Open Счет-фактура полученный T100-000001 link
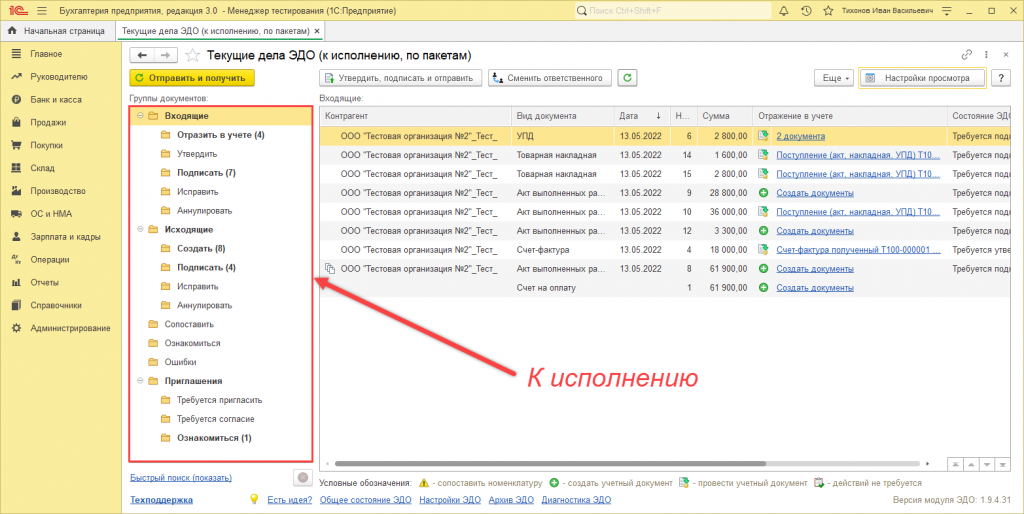1024x514 pixels. 858,249
